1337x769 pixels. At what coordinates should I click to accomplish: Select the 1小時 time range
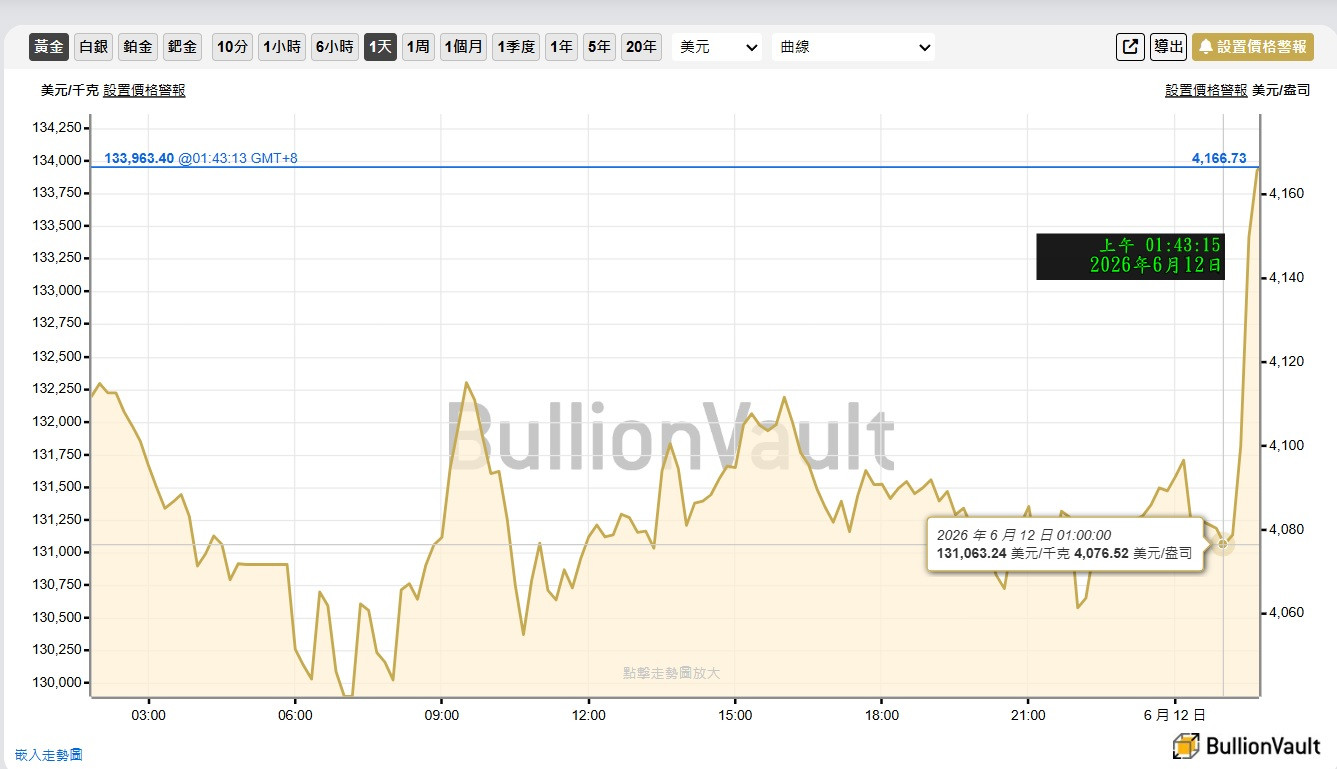(x=282, y=47)
